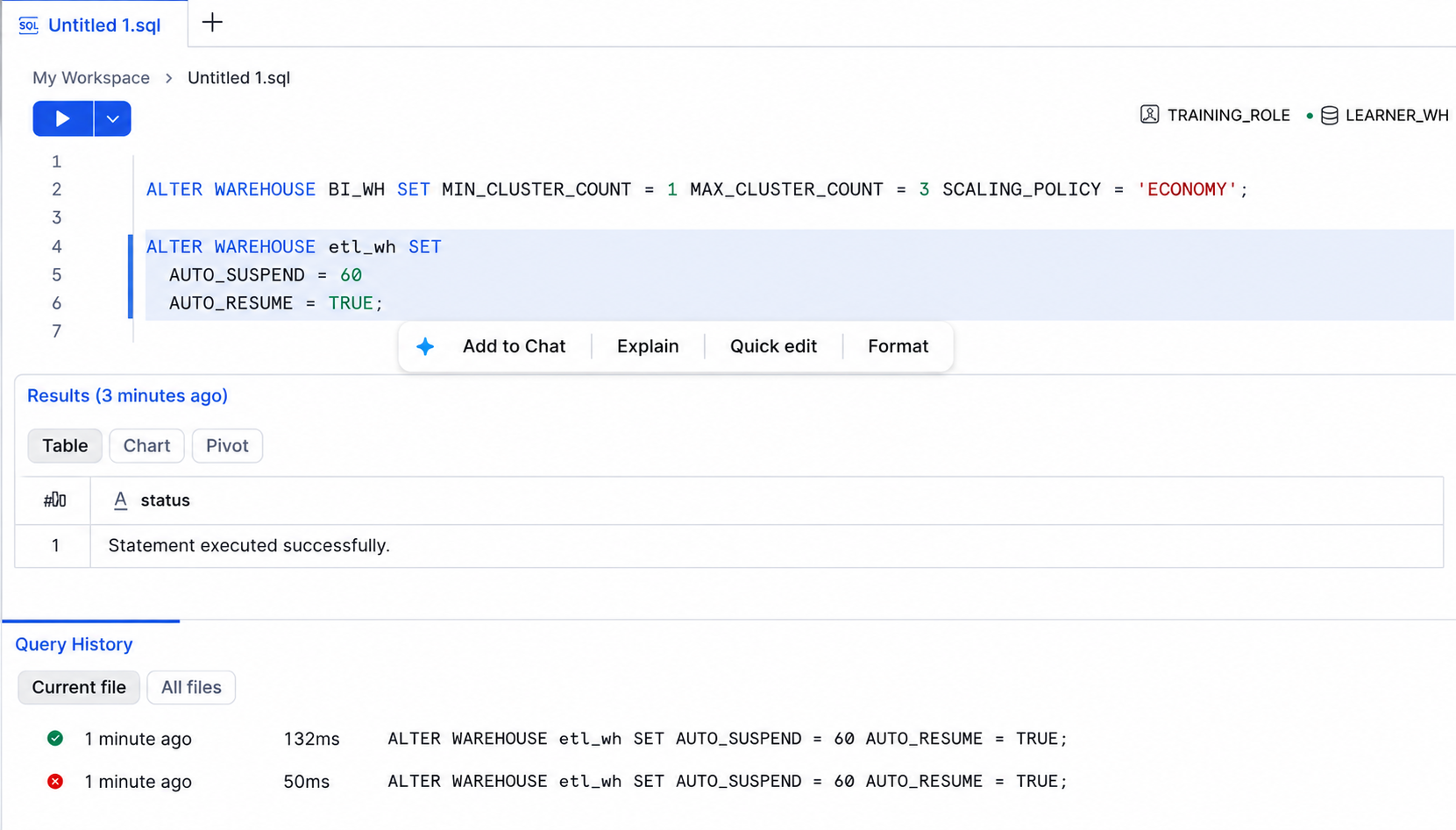Open My Workspace breadcrumb
Screen dimensions: 1456x830
[91, 78]
